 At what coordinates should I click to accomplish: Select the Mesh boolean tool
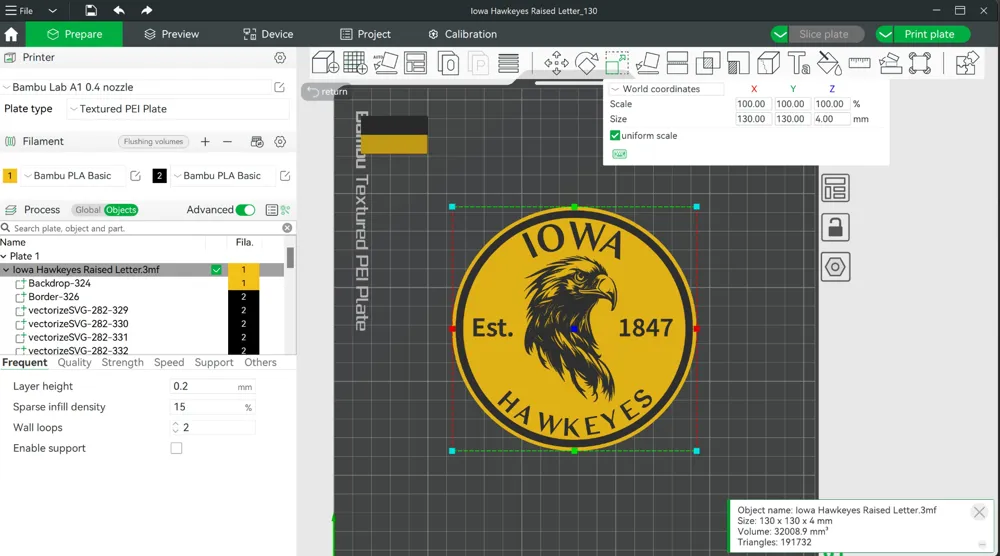pos(708,64)
